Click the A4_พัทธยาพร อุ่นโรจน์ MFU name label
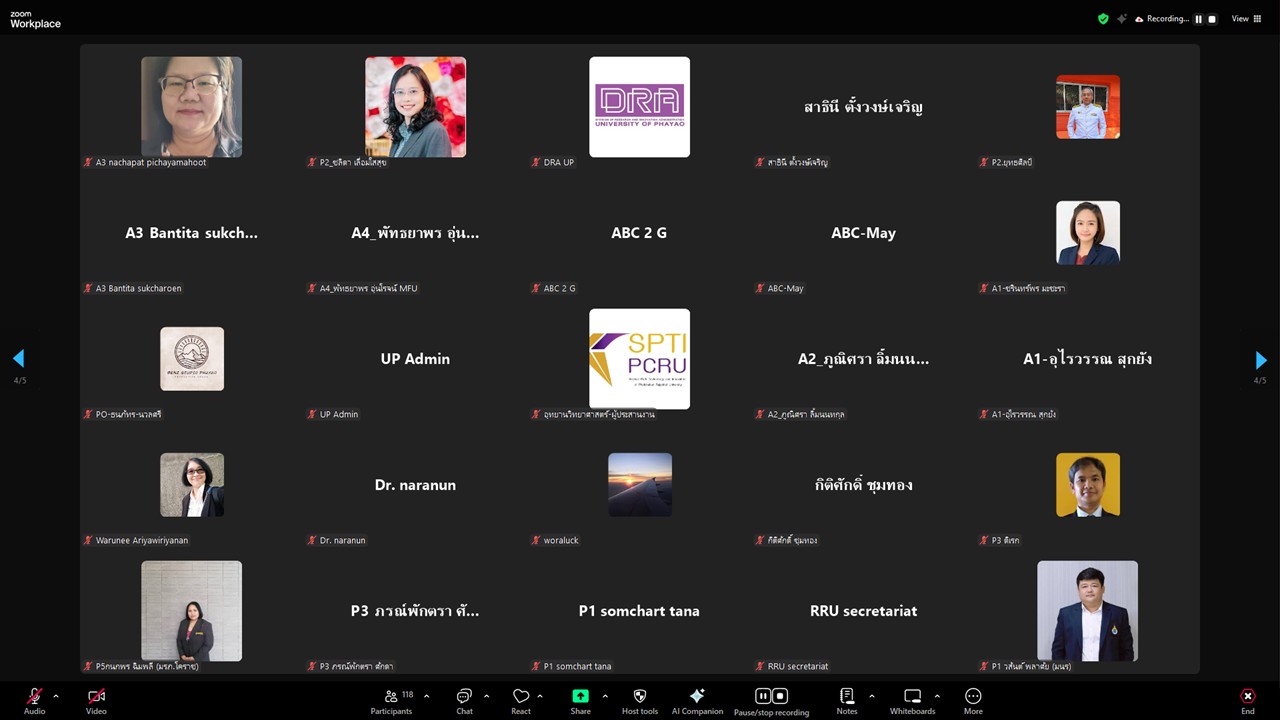 368,288
